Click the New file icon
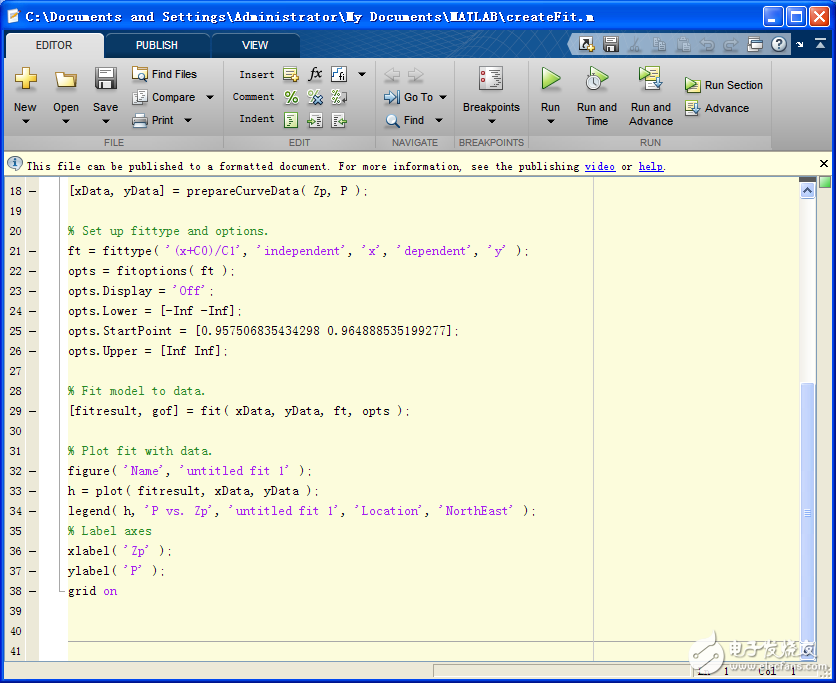This screenshot has height=683, width=836. click(25, 80)
